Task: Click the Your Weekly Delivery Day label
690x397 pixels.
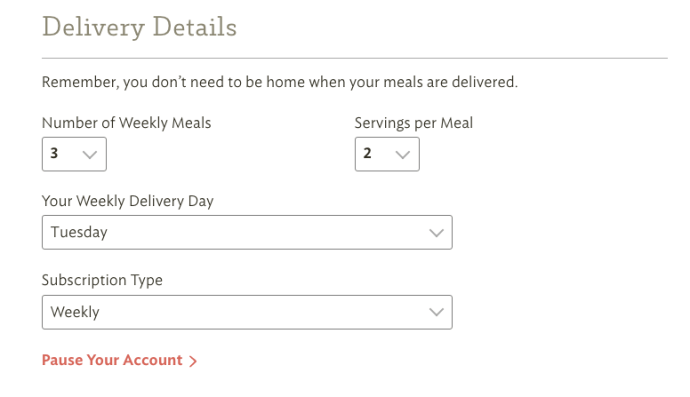Action: (128, 201)
